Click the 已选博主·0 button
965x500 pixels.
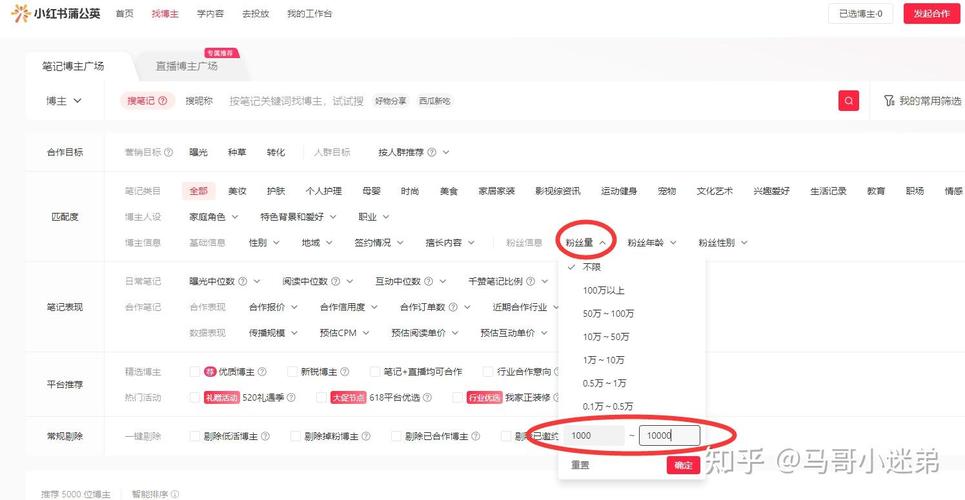pos(861,14)
